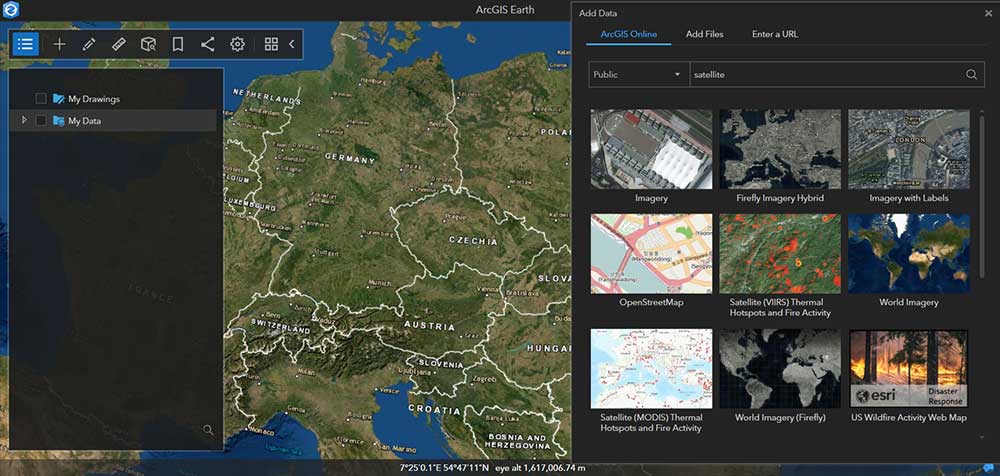The height and width of the screenshot is (476, 1000).
Task: Click the AUSTRIA label on map
Action: tap(430, 326)
